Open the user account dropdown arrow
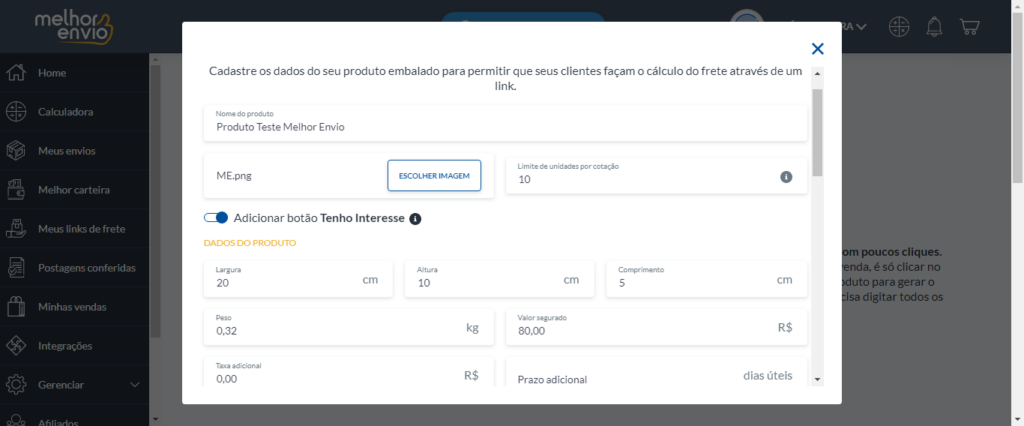 [861, 27]
